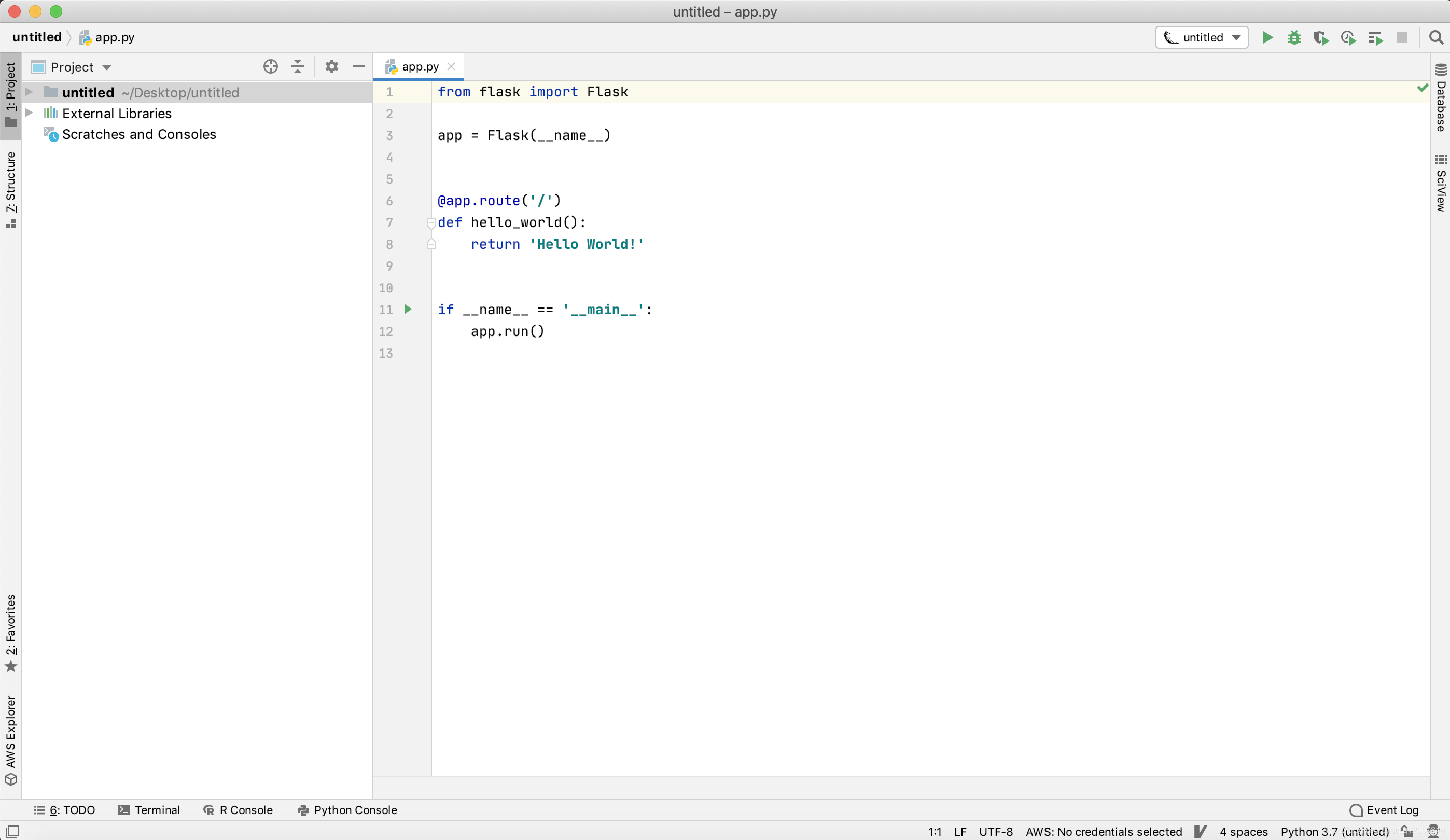The height and width of the screenshot is (840, 1450).
Task: Click the run gutter arrow on line 11
Action: coord(408,310)
